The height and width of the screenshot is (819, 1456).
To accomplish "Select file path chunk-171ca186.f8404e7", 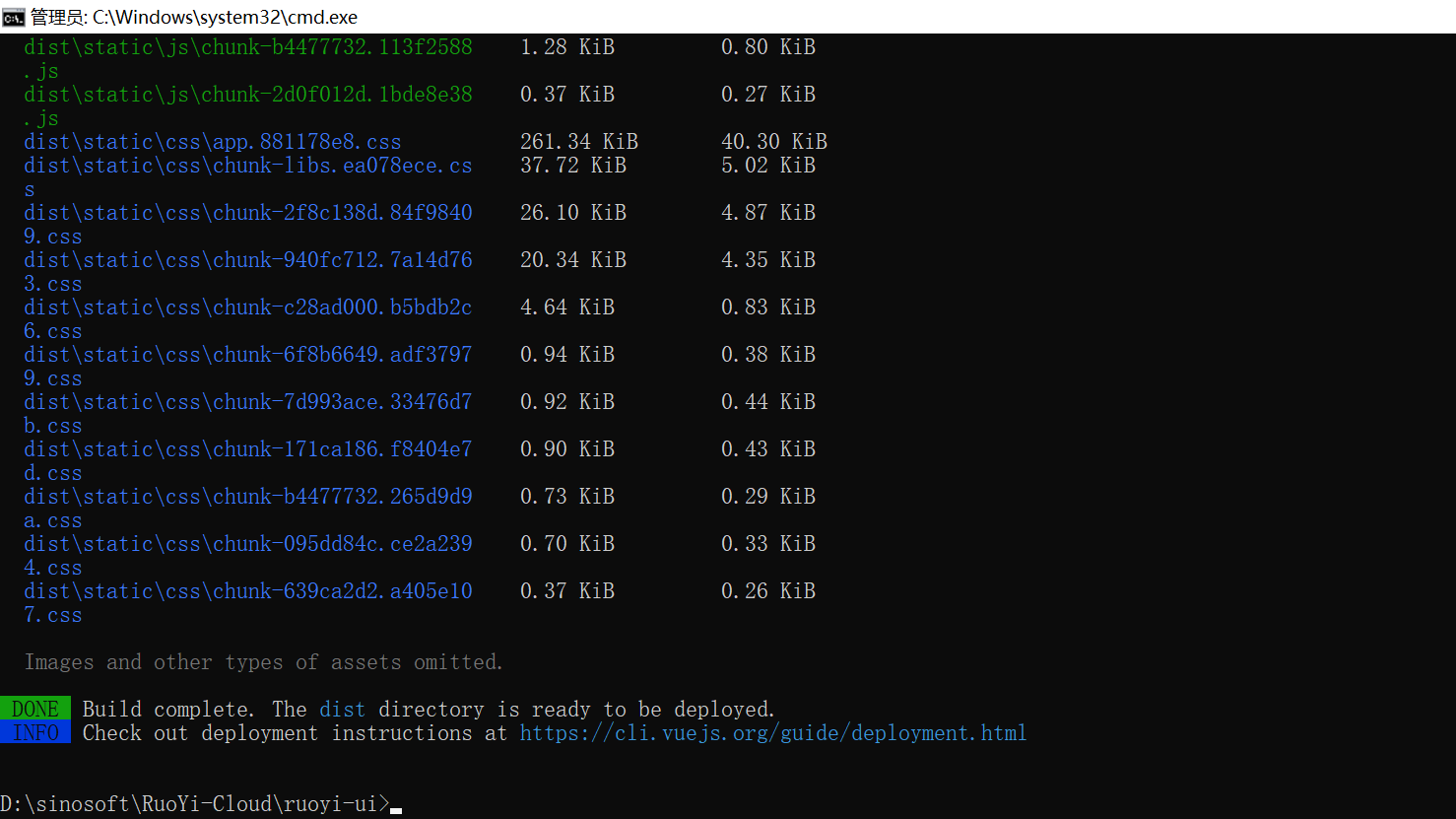I will point(248,449).
